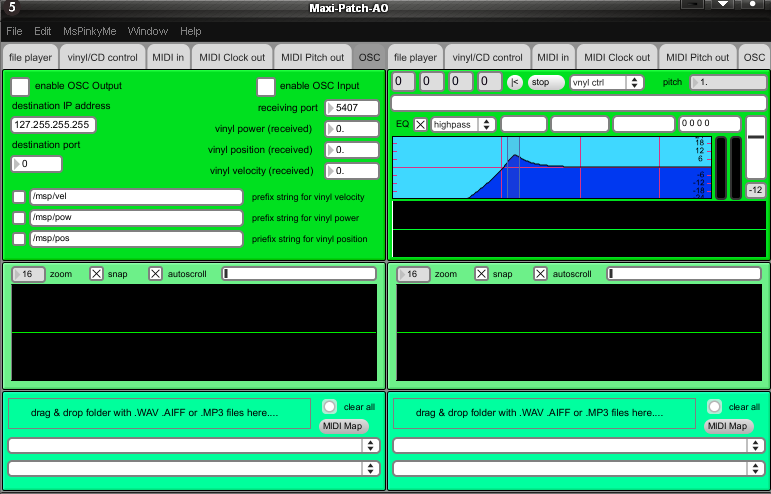Click the rewind-to-start "|<" button
Image resolution: width=771 pixels, height=494 pixels.
point(515,82)
